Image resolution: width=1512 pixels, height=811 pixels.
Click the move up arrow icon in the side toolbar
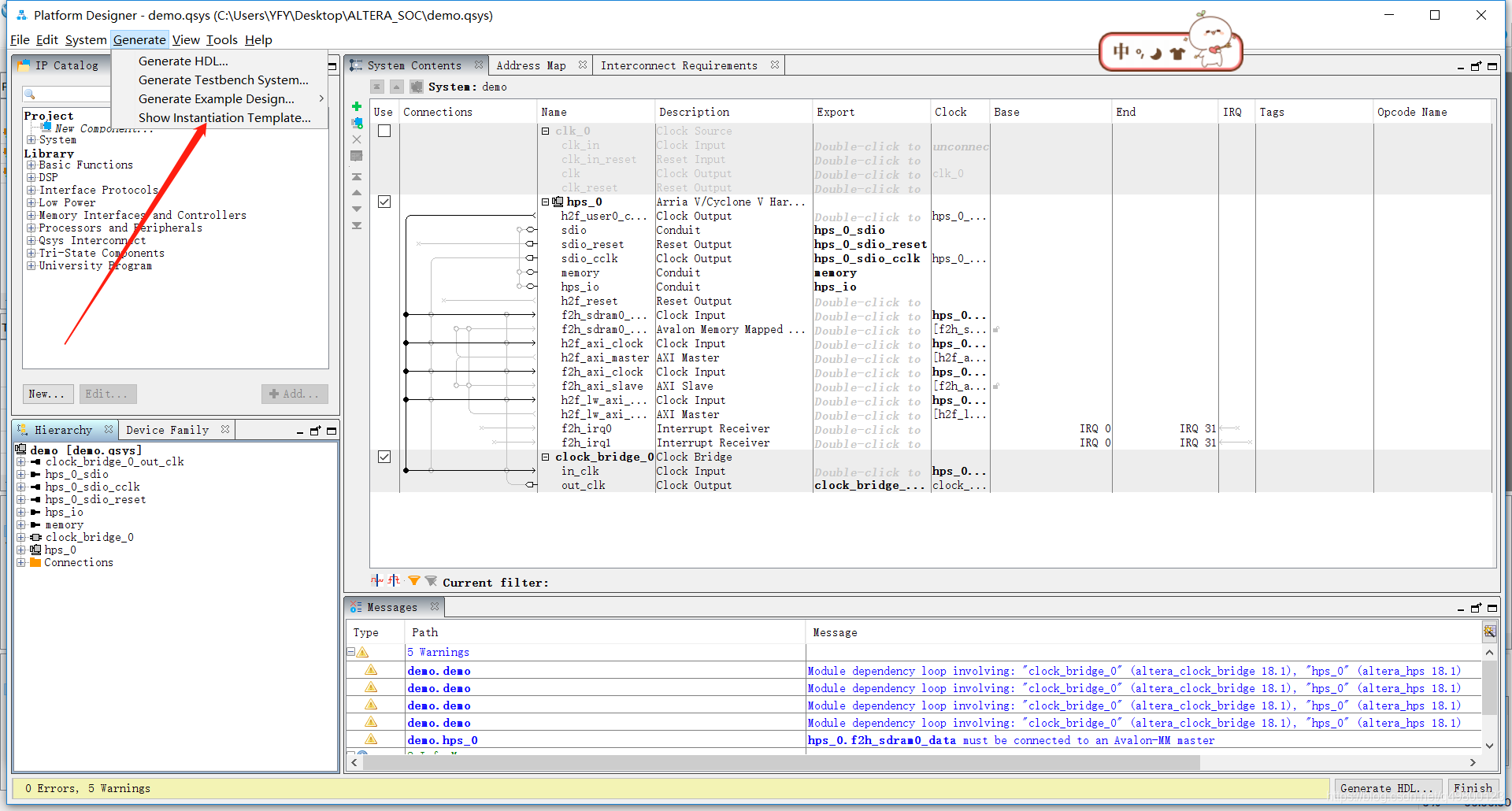[x=357, y=193]
